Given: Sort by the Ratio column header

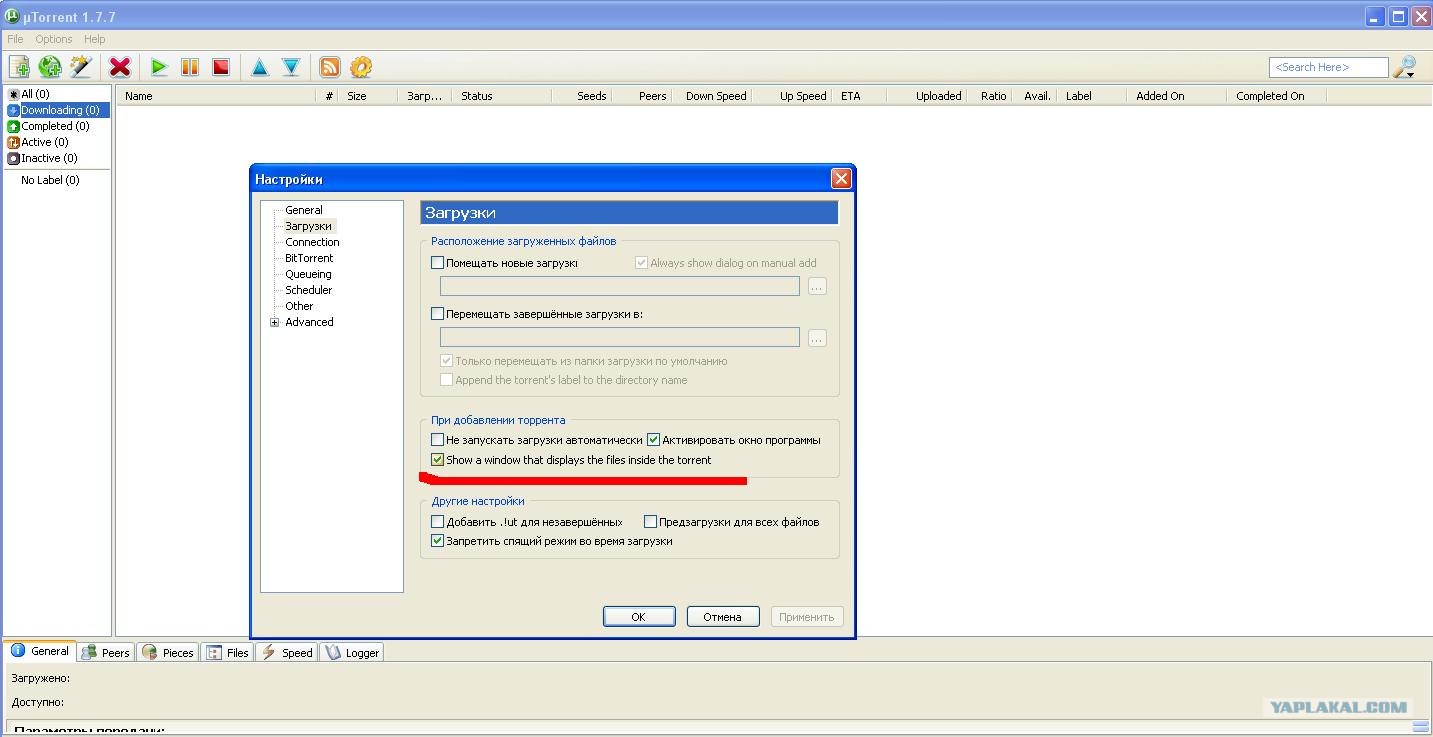Looking at the screenshot, I should [x=990, y=96].
